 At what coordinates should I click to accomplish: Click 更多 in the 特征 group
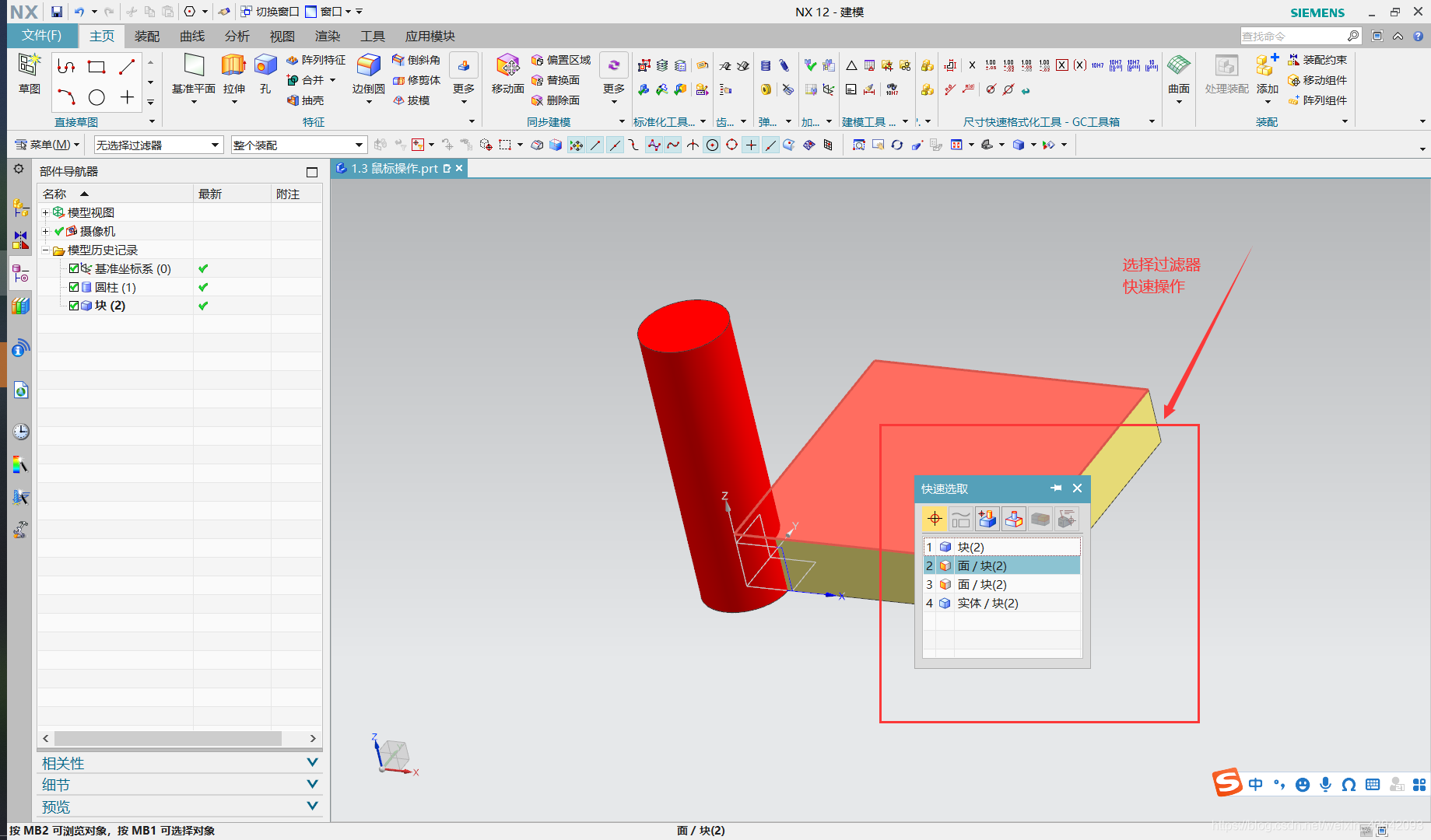tap(464, 78)
